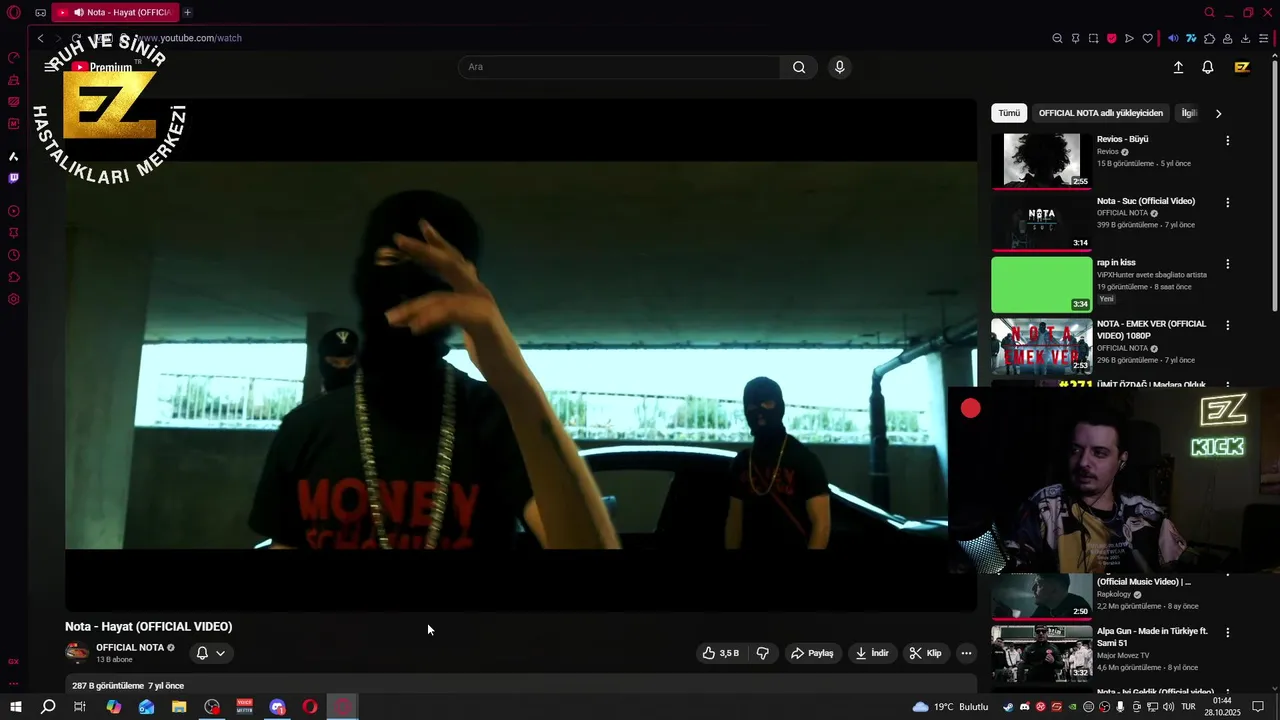This screenshot has height=720, width=1280.
Task: Click the Nota - Hayat video player
Action: click(x=521, y=355)
